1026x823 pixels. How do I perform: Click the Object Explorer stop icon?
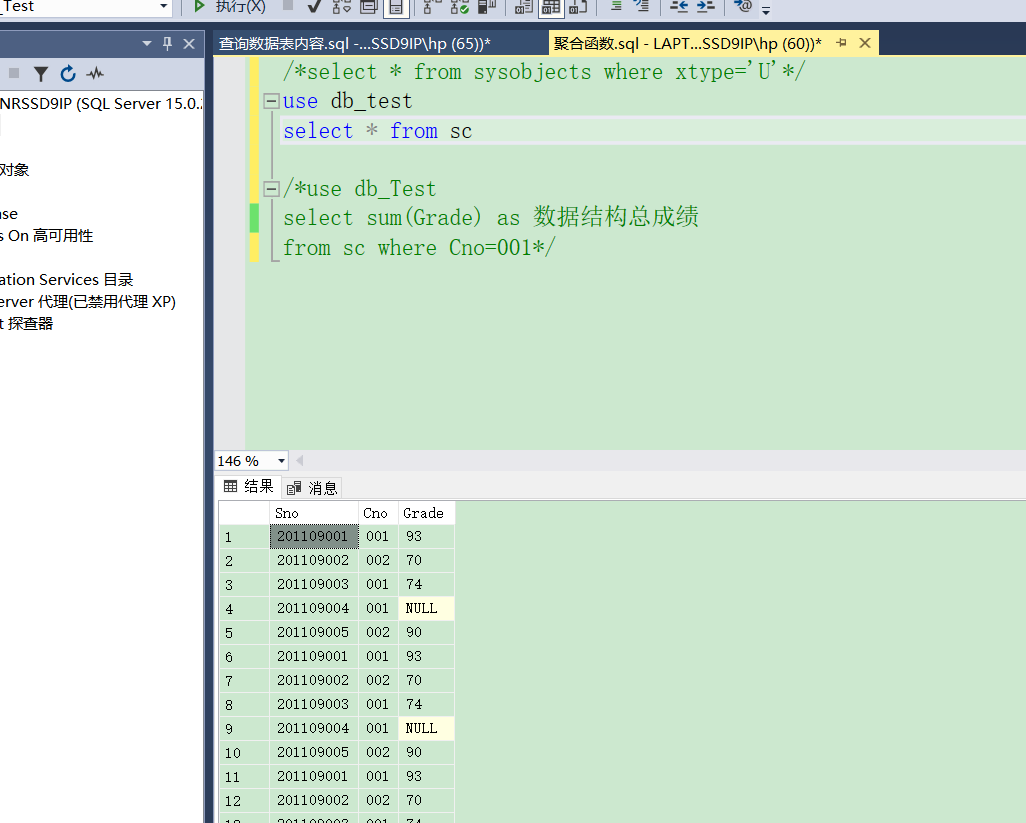click(14, 73)
